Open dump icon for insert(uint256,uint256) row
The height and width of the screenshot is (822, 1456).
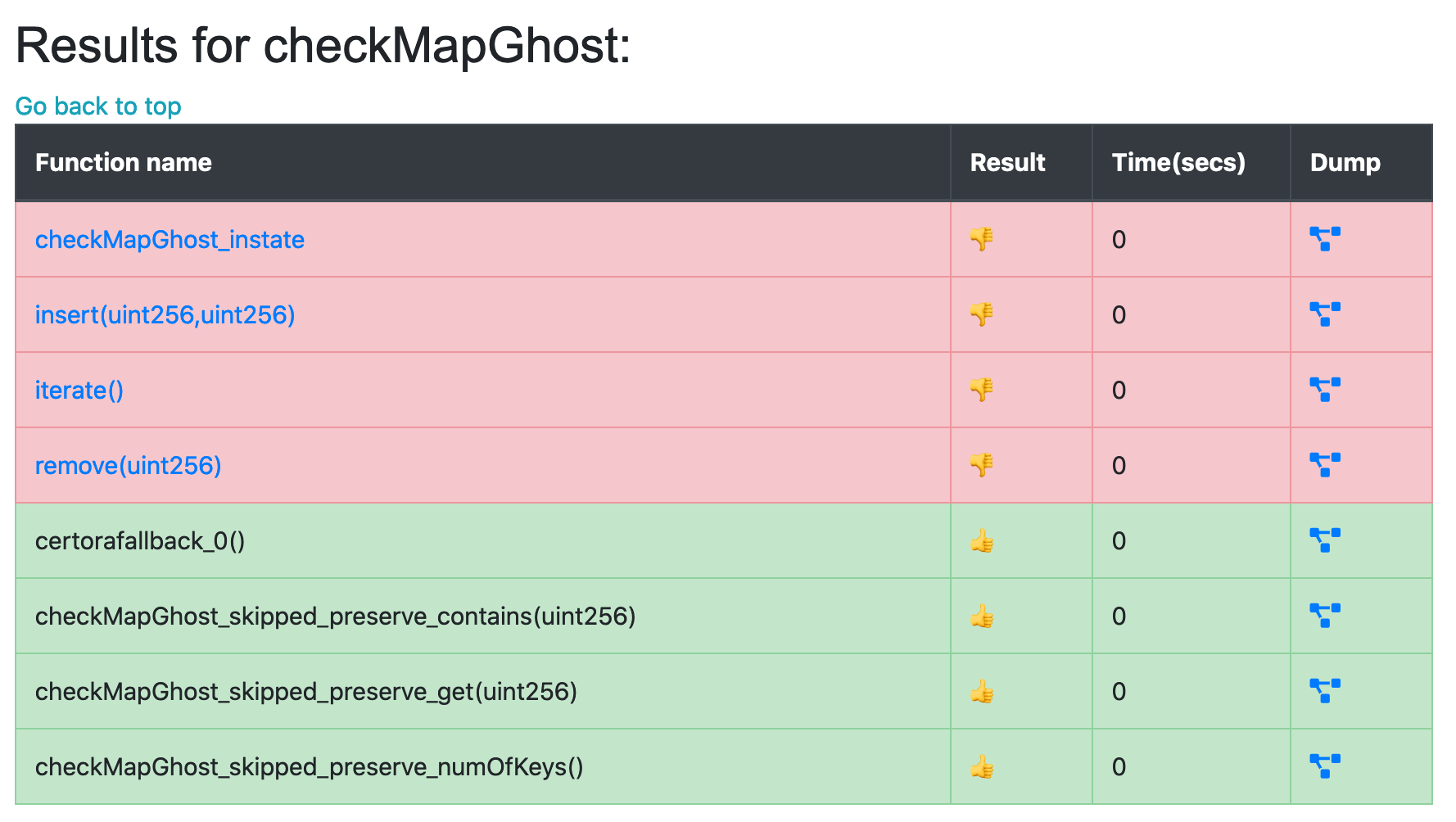(1324, 314)
